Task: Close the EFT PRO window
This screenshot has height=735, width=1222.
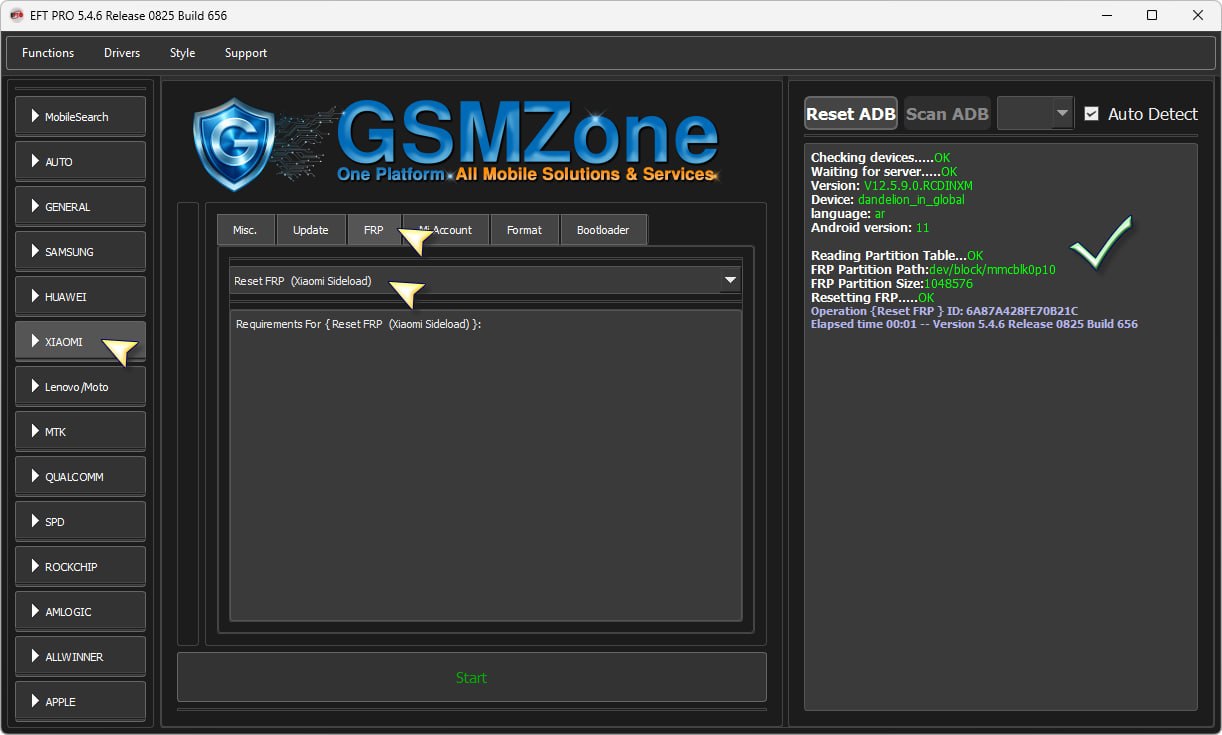Action: (1197, 15)
